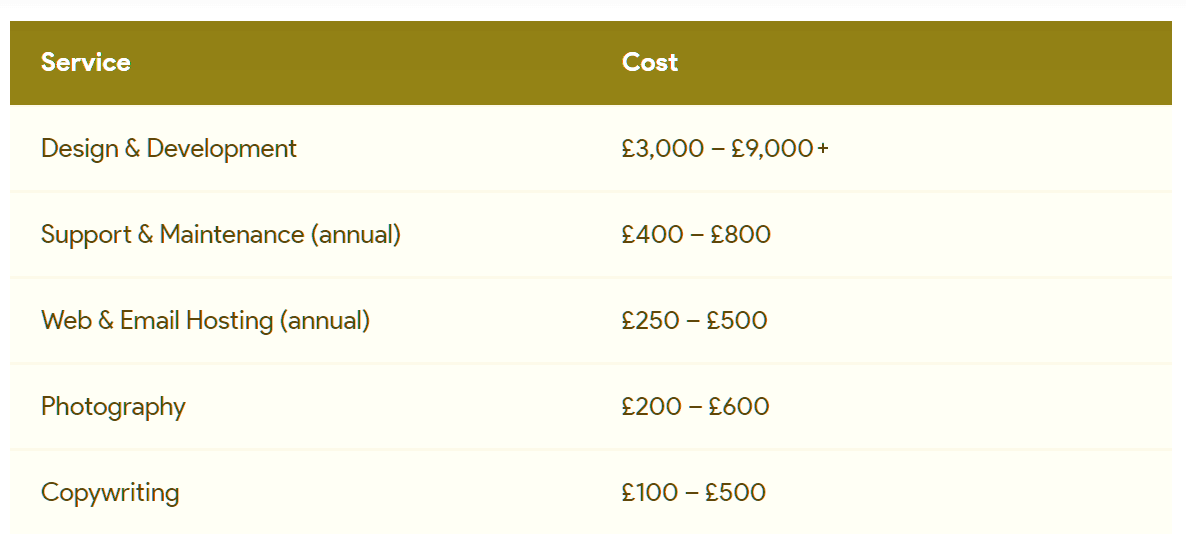Select the Copywriting service cell
The image size is (1186, 549).
pos(110,493)
